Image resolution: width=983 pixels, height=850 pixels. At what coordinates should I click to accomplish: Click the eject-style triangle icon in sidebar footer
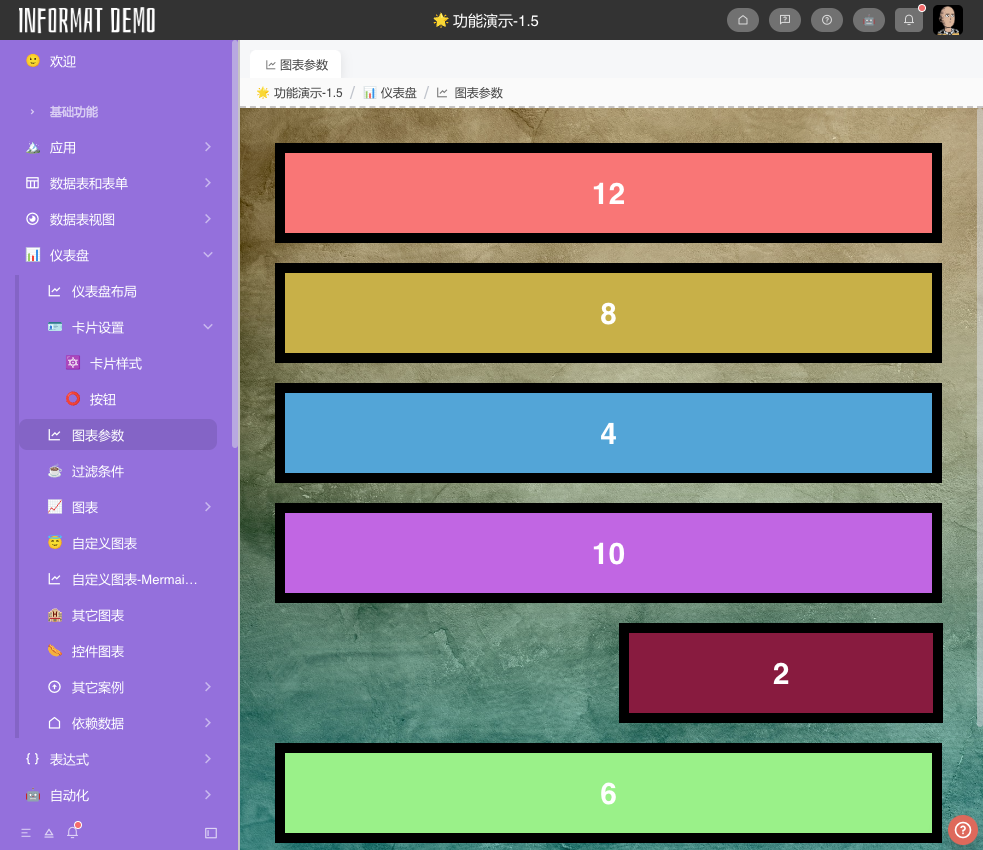(49, 832)
